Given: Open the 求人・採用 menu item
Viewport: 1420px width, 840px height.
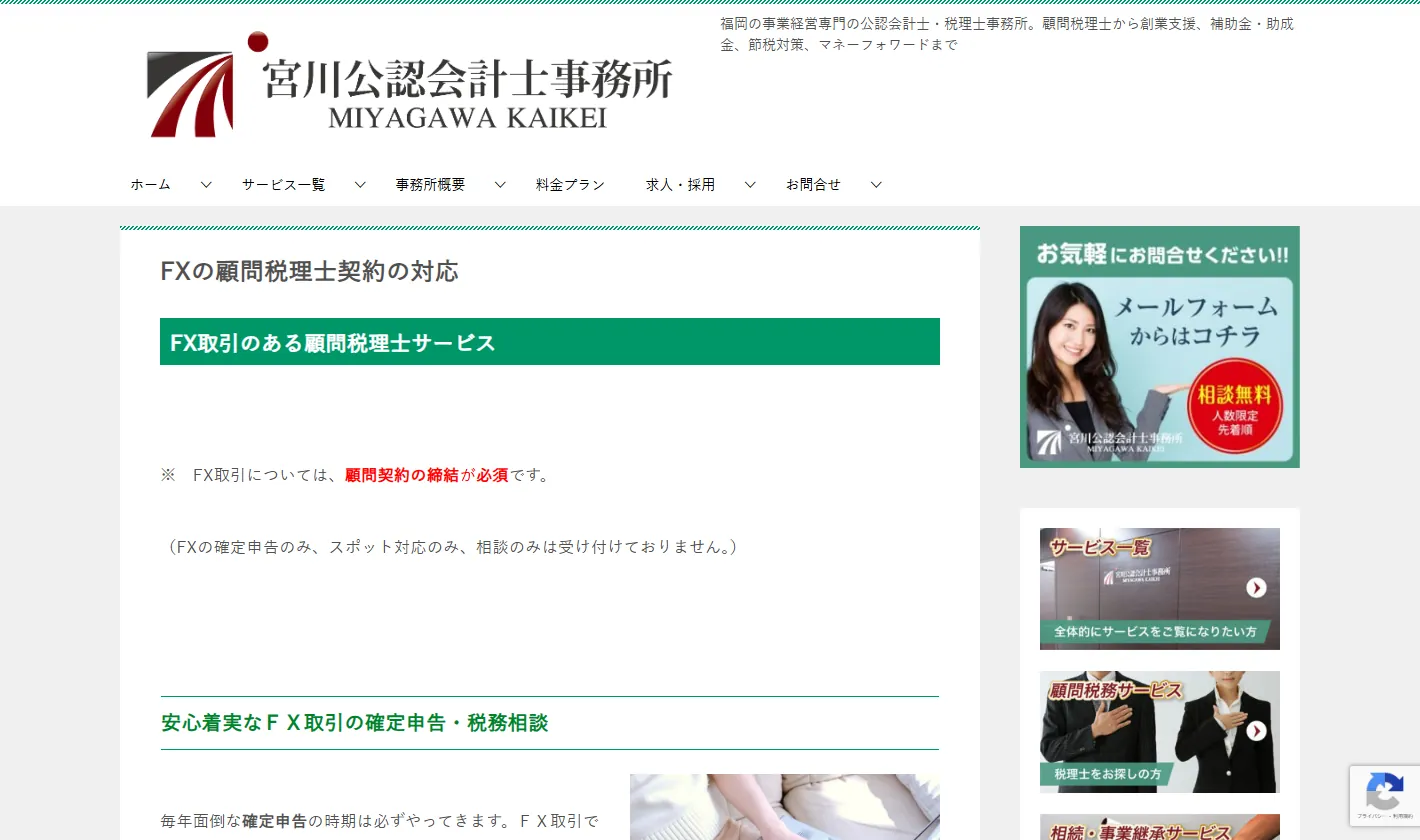Looking at the screenshot, I should 680,185.
